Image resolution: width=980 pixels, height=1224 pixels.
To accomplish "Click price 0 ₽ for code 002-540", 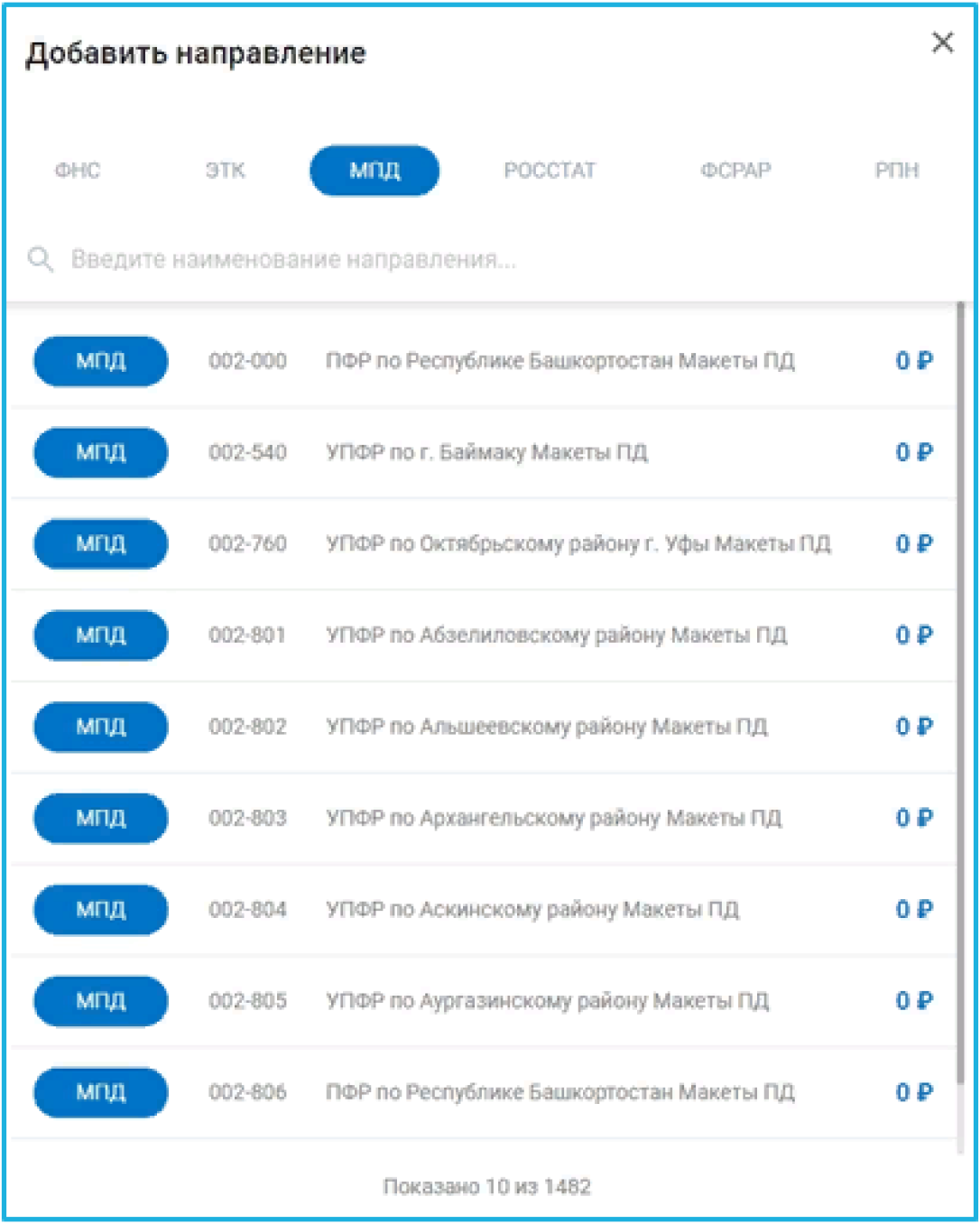I will 914,452.
